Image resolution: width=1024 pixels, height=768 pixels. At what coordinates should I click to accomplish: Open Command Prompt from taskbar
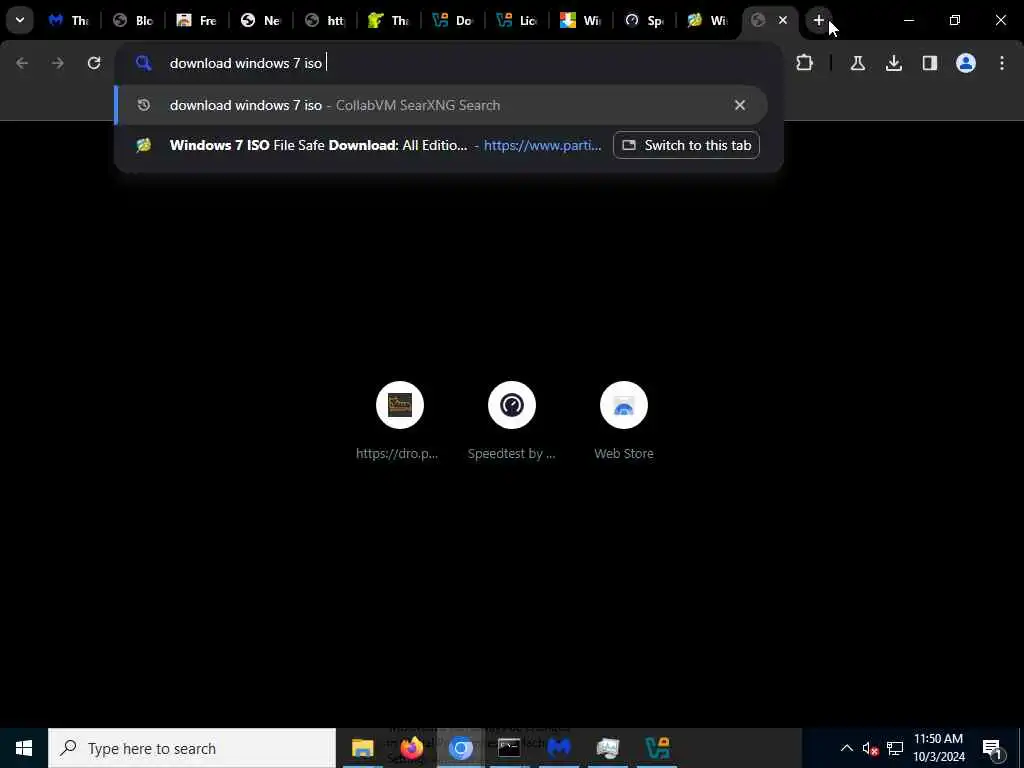coord(509,748)
